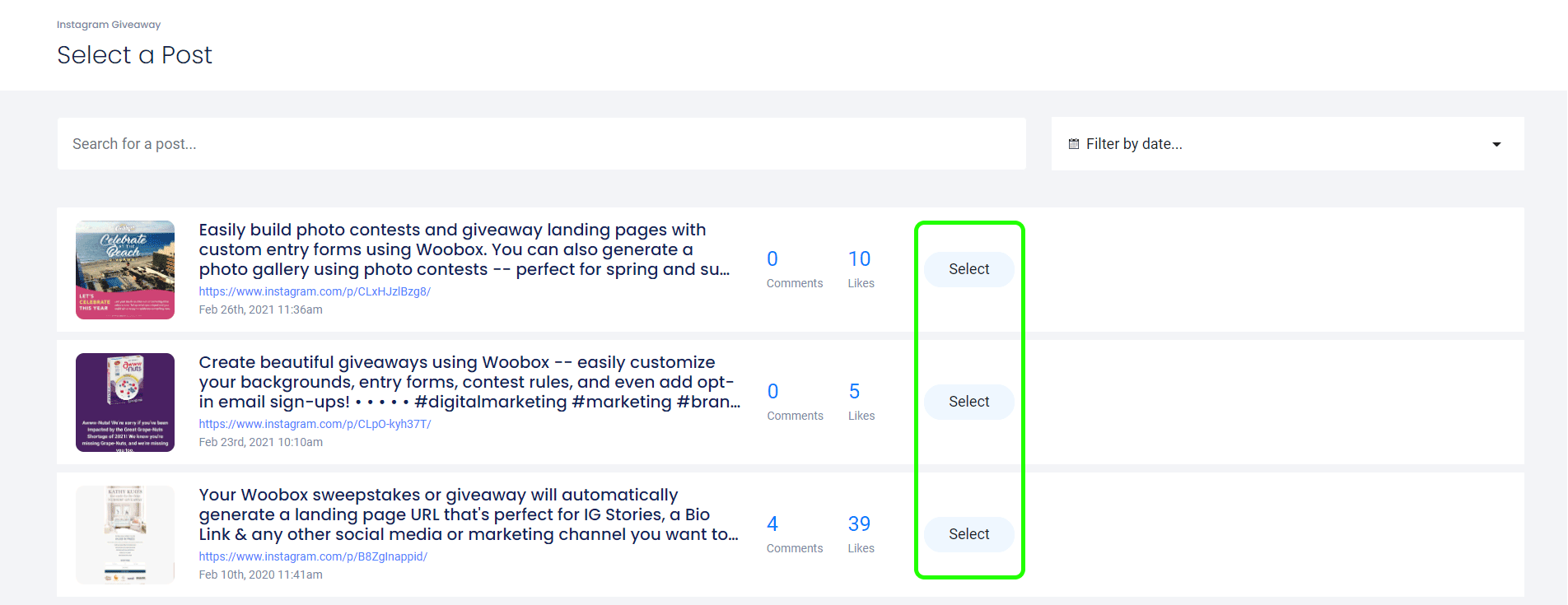
Task: Click the 4 Comments count
Action: tap(772, 524)
